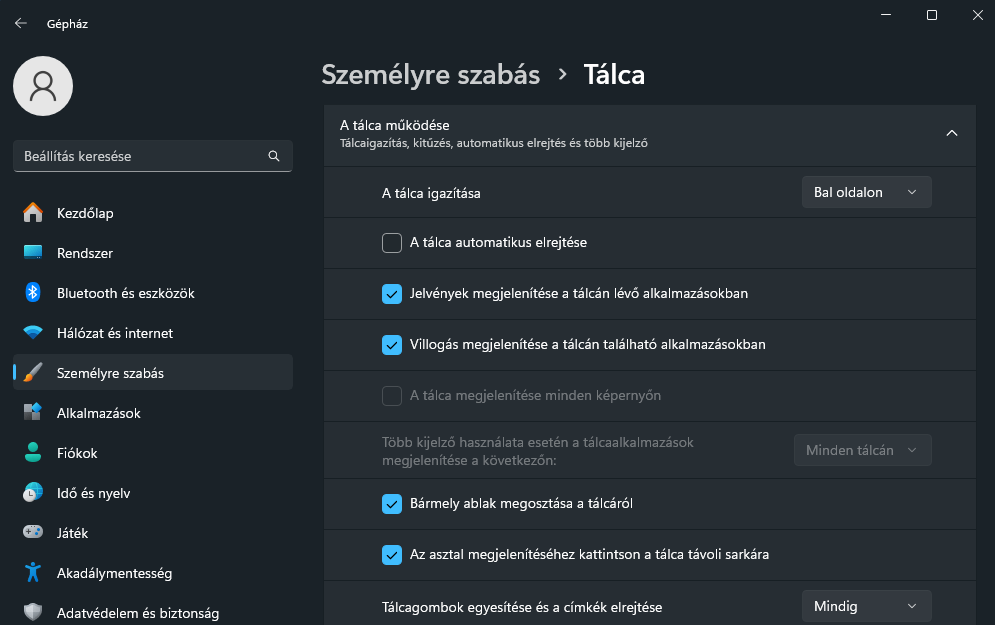The image size is (995, 625).
Task: Uncheck Bármely ablak megosztása a tálcáról
Action: coord(392,504)
